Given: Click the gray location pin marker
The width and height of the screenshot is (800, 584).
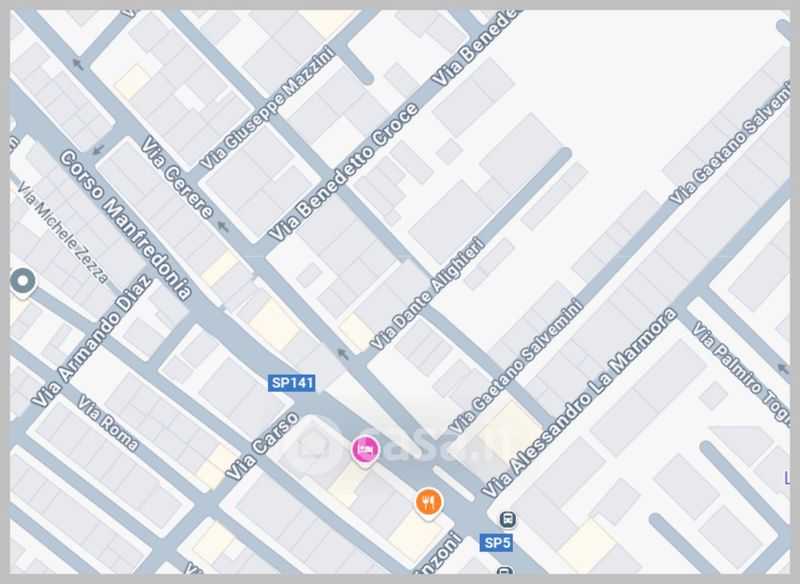Looking at the screenshot, I should [x=22, y=282].
